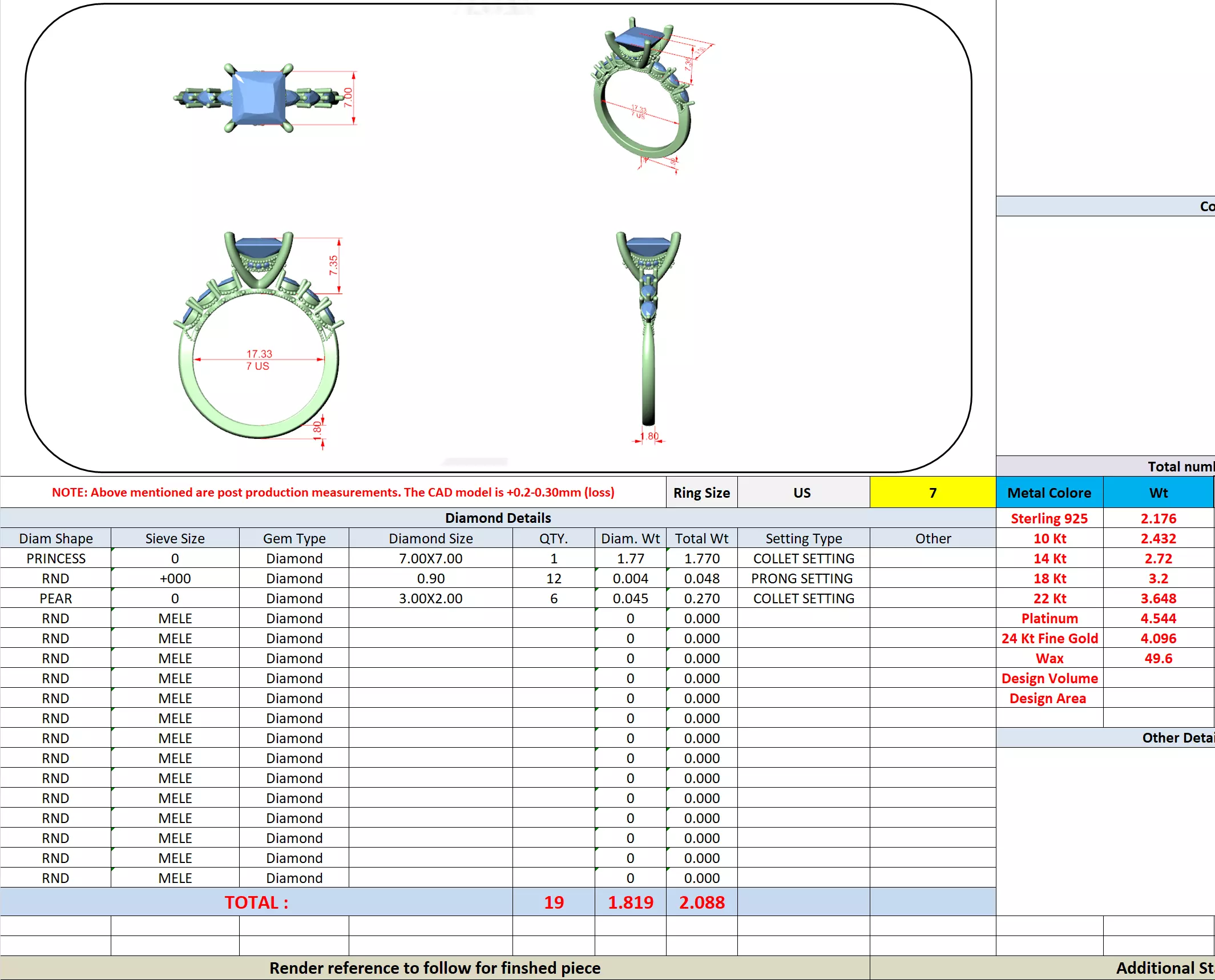
Task: Click the side-view ring render image
Action: 648,331
